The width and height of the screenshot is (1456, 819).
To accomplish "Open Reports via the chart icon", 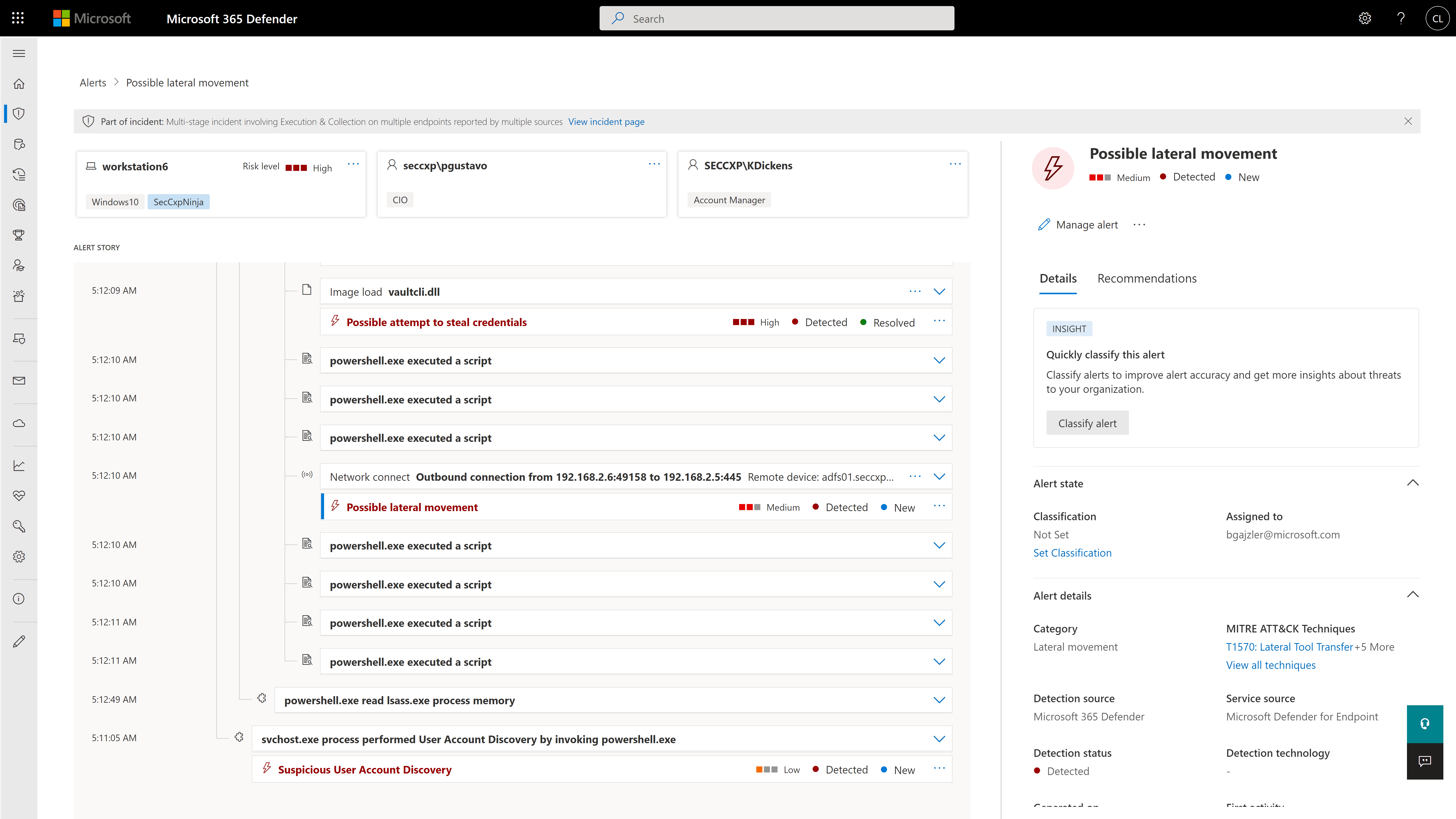I will [19, 465].
